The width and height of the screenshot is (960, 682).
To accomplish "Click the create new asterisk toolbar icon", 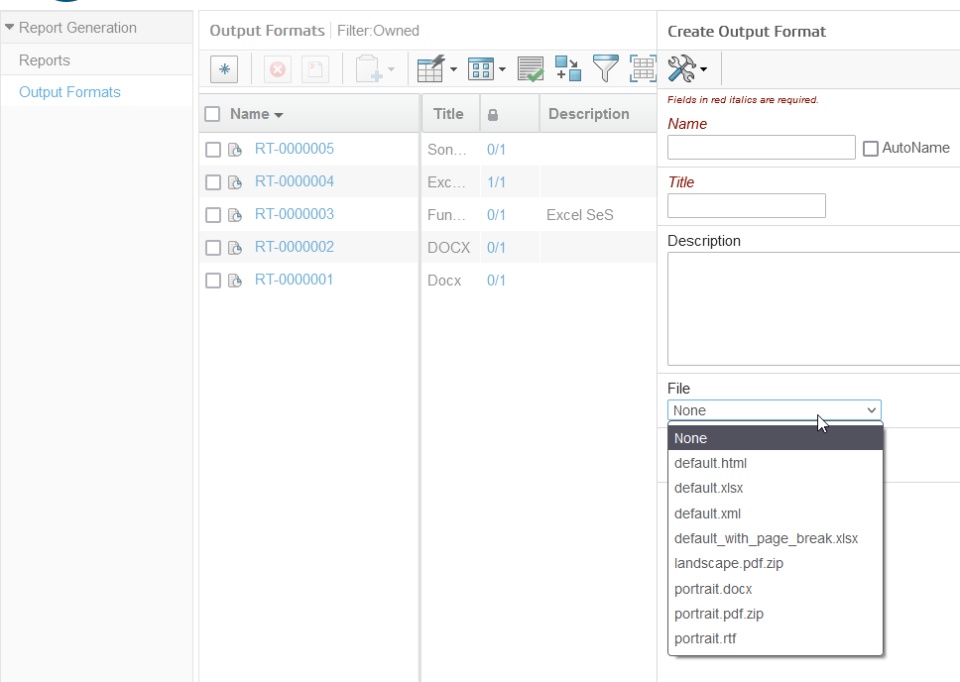I will tap(224, 69).
